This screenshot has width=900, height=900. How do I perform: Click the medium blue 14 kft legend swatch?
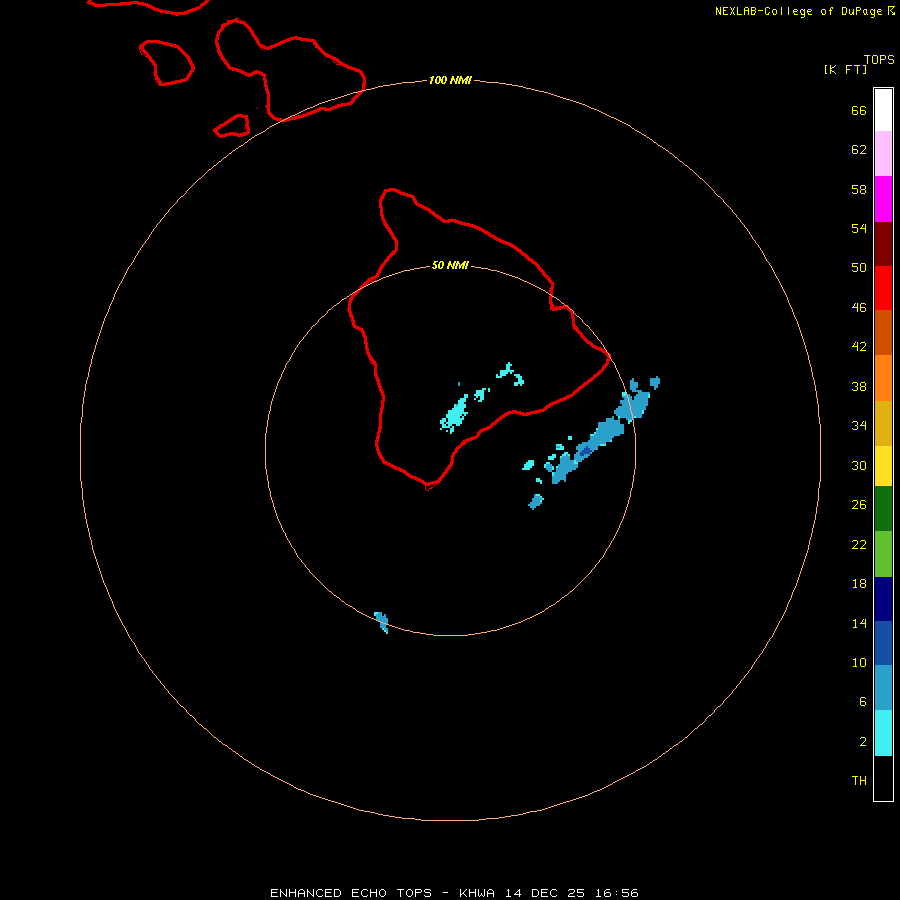click(883, 643)
